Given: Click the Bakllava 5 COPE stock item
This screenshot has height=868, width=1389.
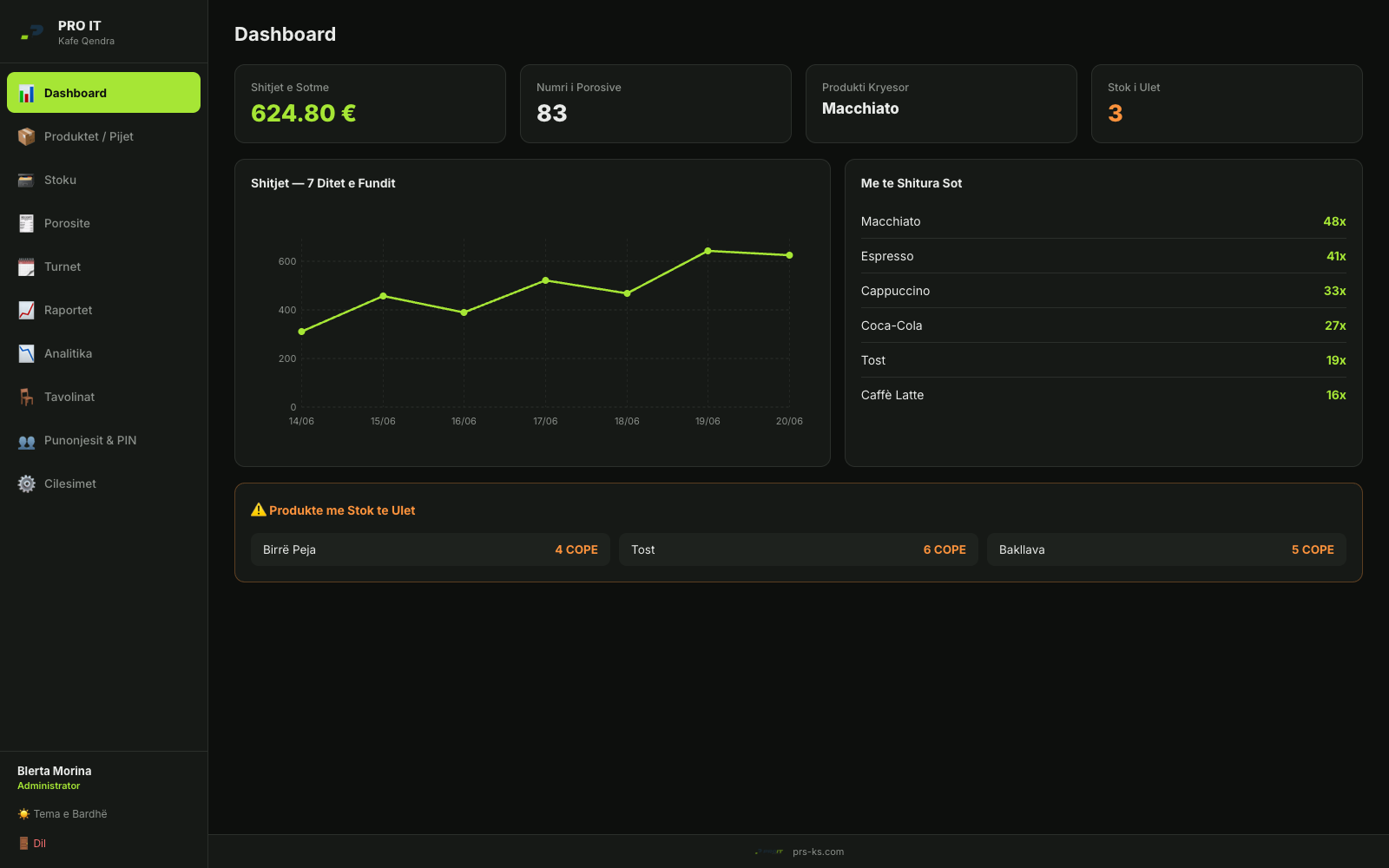Looking at the screenshot, I should coord(1167,549).
